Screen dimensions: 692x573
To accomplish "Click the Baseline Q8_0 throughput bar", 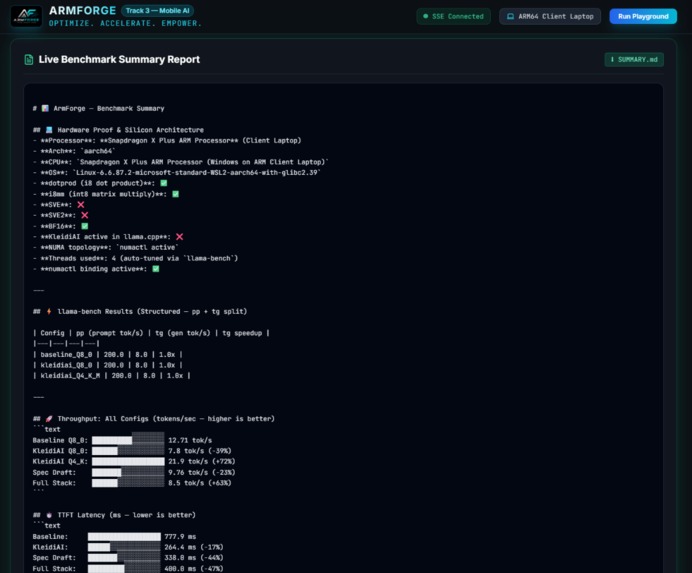I will (128, 440).
